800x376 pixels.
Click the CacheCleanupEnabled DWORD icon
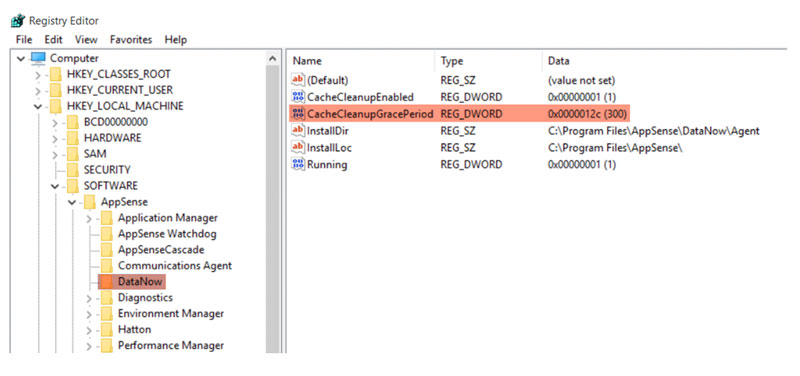pyautogui.click(x=298, y=97)
